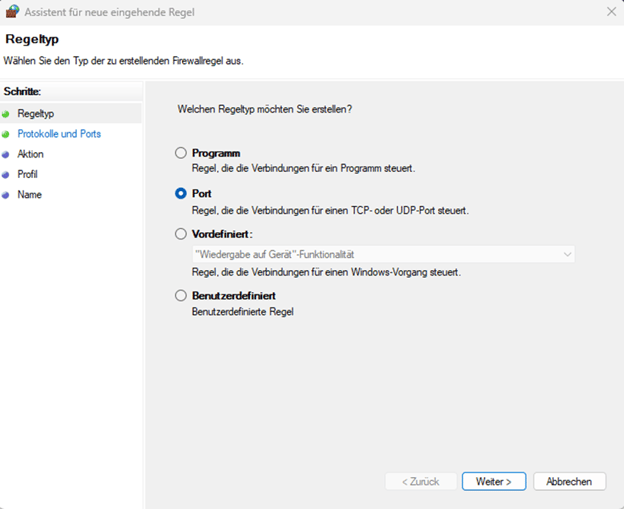Open the Protokolle und Ports step
The height and width of the screenshot is (509, 624).
(x=59, y=134)
